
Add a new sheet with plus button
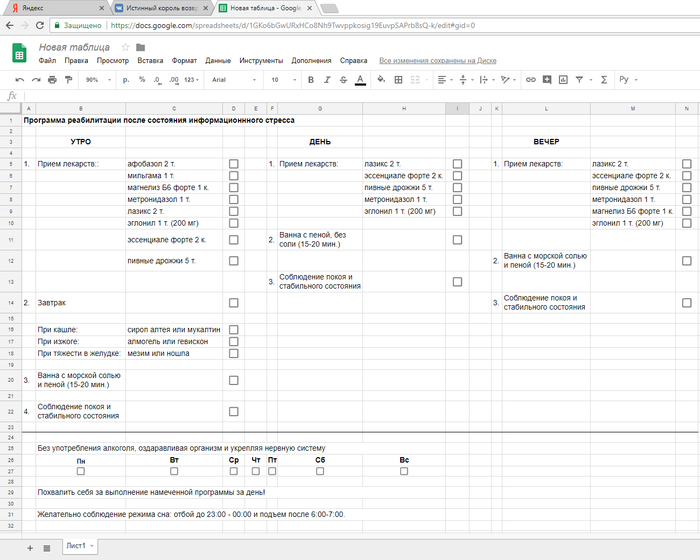point(29,547)
